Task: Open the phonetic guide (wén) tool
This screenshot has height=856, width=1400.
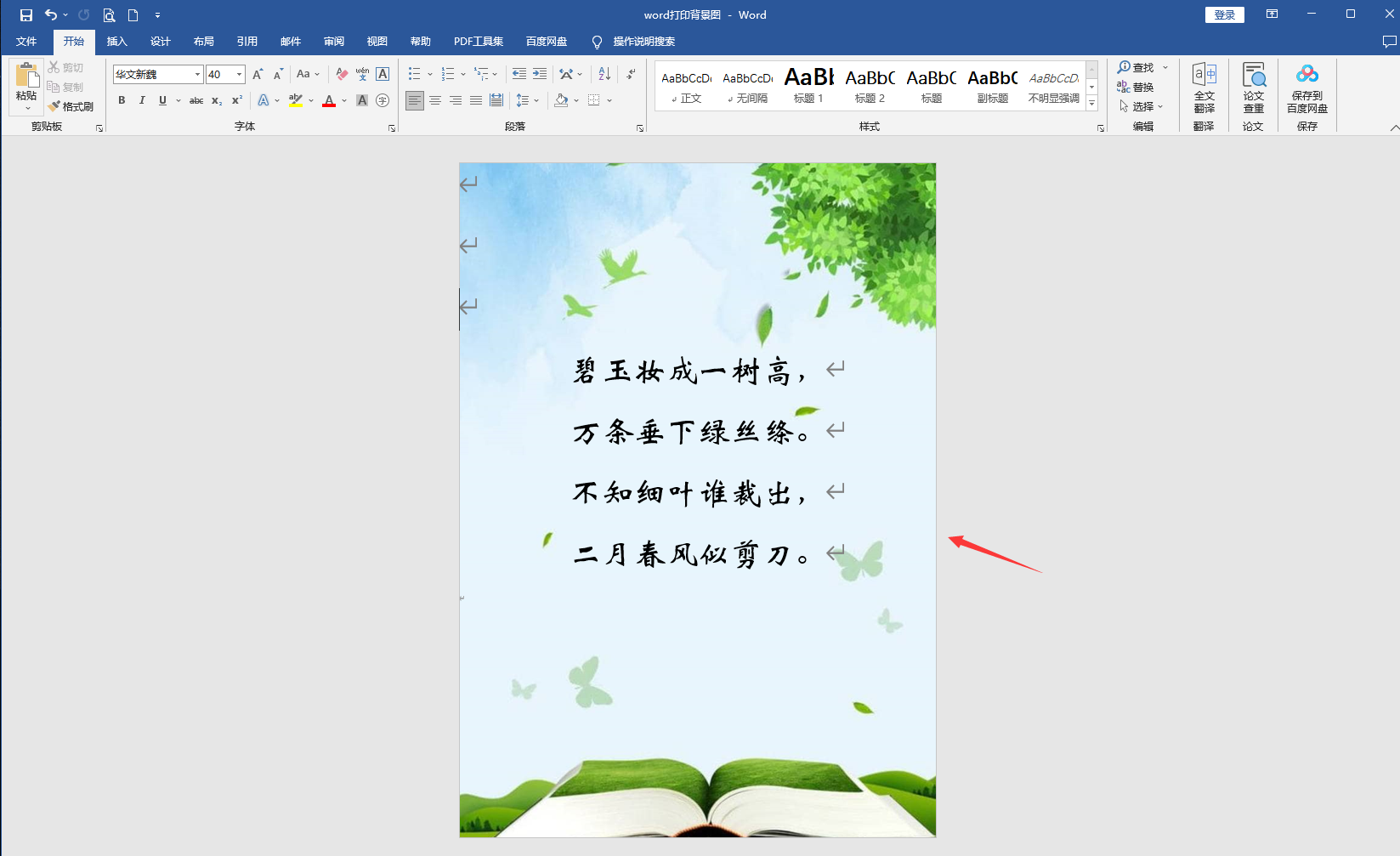Action: [x=362, y=74]
